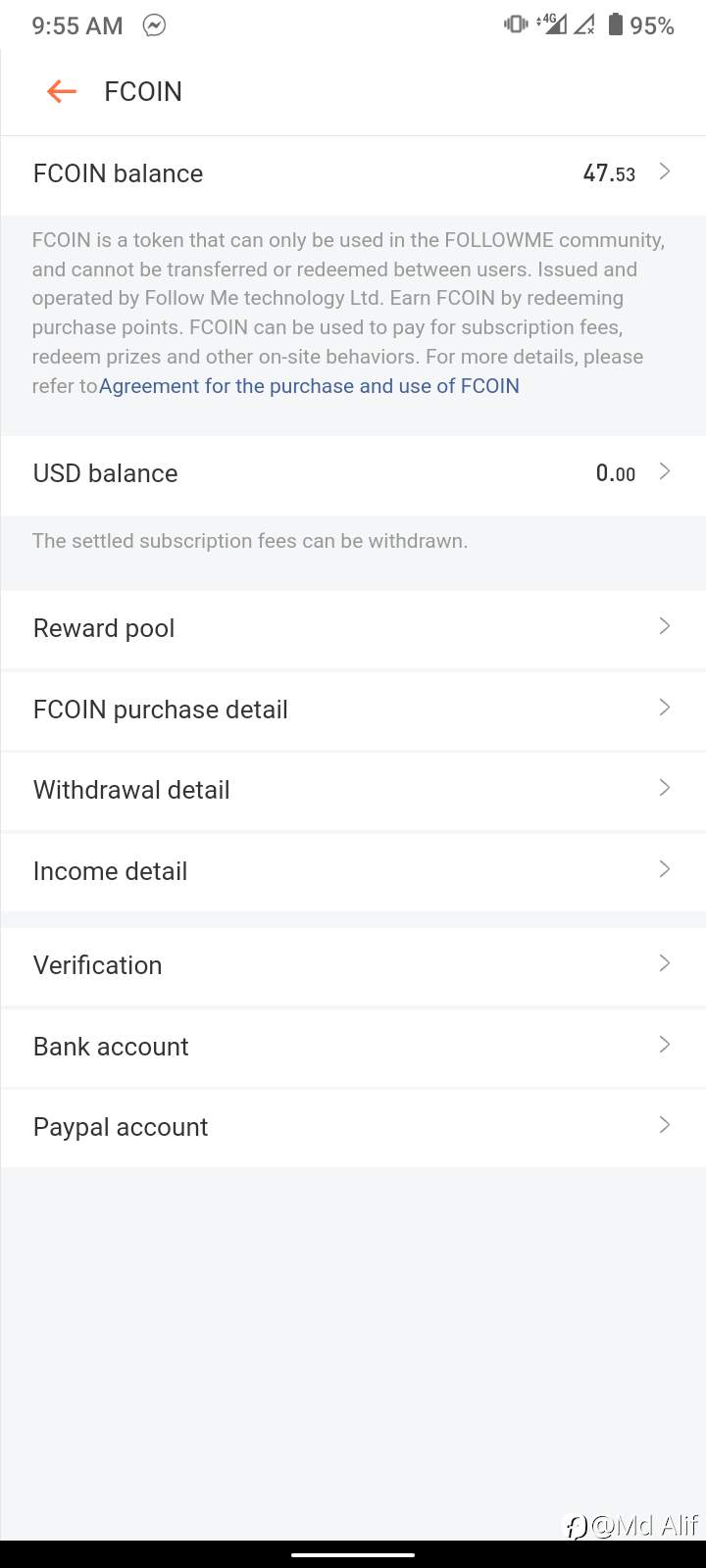Screen dimensions: 706x1568
Task: Tap the 0.00 USD balance value
Action: tap(616, 473)
